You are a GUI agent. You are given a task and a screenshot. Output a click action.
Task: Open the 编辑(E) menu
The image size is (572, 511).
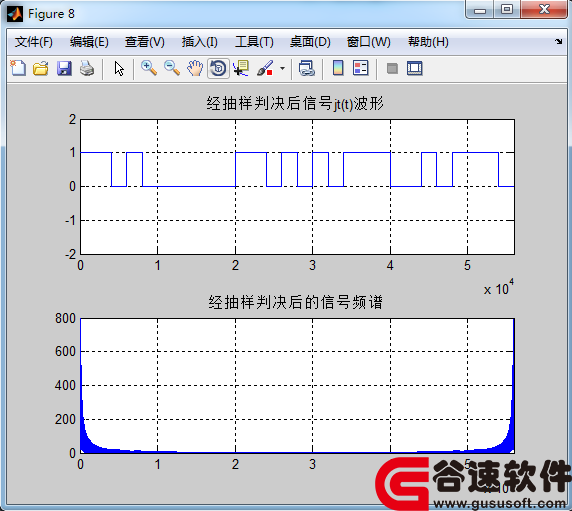pos(89,42)
